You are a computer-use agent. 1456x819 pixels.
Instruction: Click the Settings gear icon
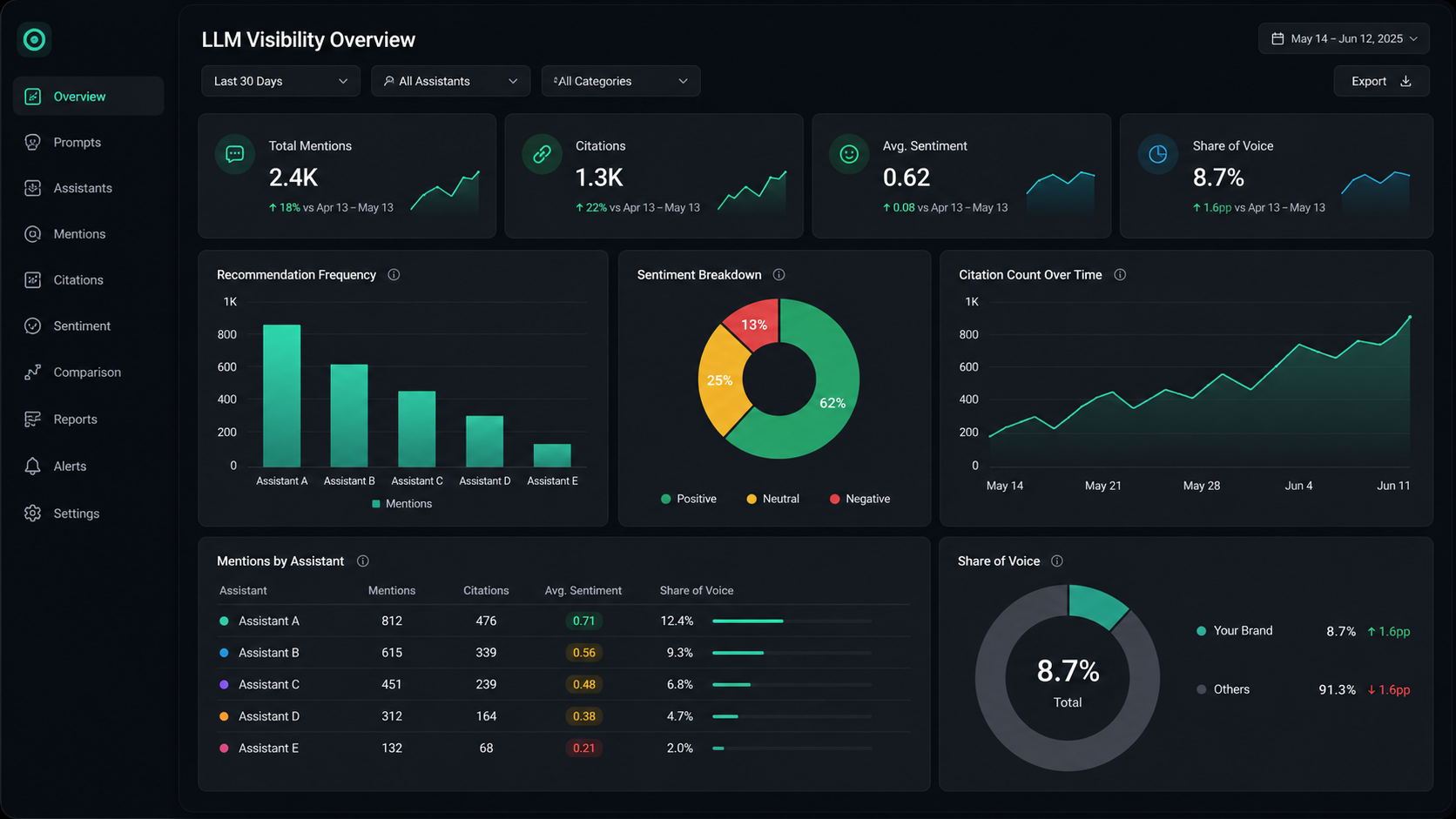coord(33,514)
